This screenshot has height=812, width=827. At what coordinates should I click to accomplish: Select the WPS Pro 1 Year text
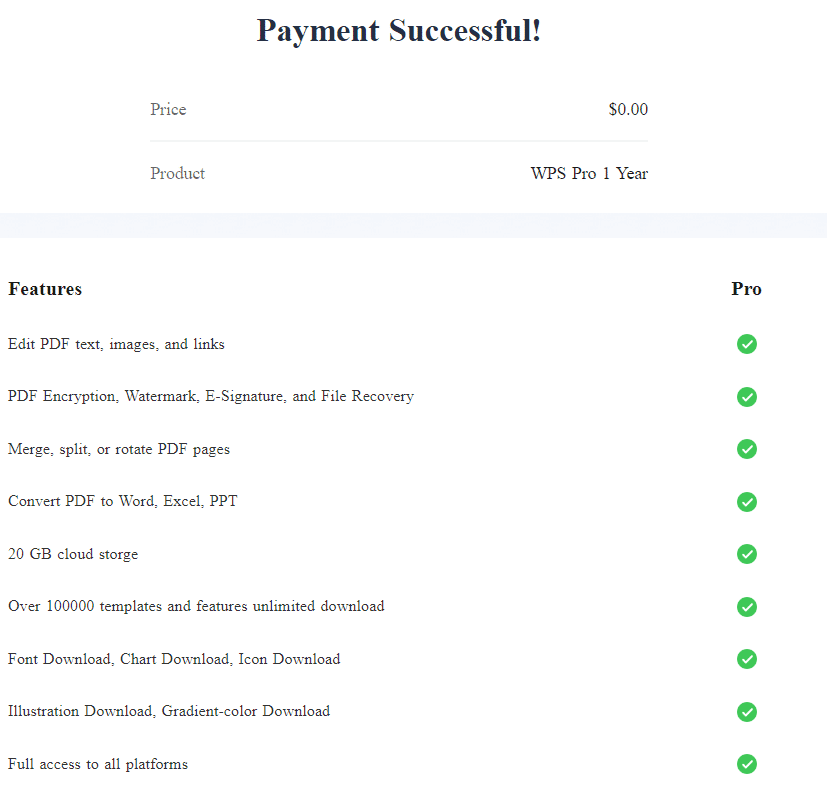pyautogui.click(x=589, y=173)
